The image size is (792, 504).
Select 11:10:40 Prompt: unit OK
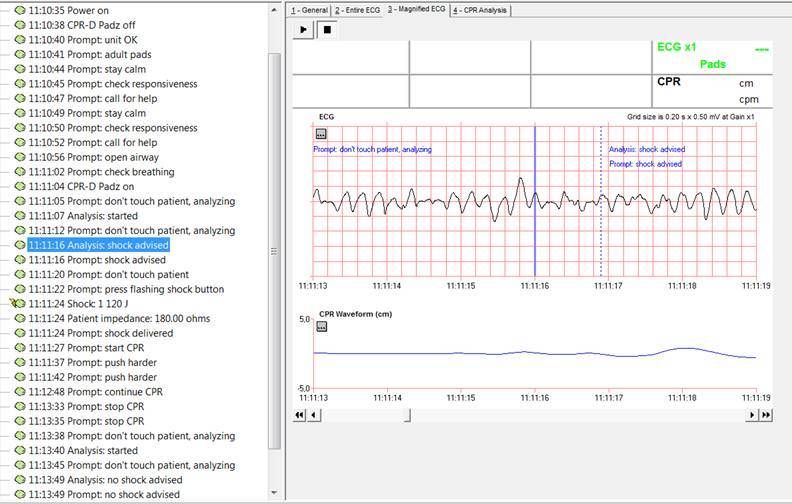coord(83,39)
